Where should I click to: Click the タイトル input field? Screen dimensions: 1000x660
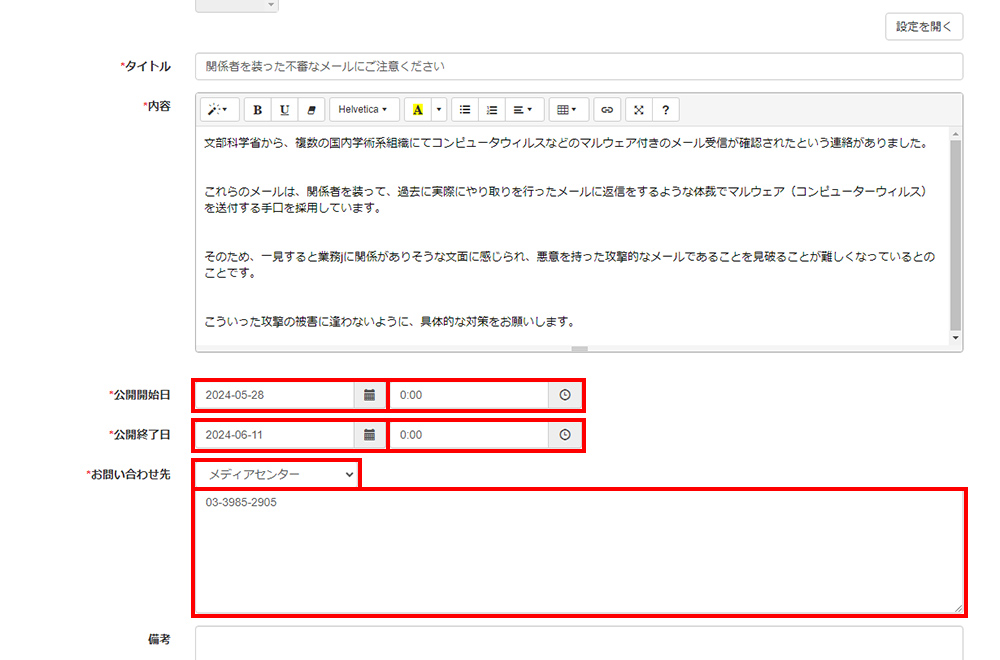[578, 67]
